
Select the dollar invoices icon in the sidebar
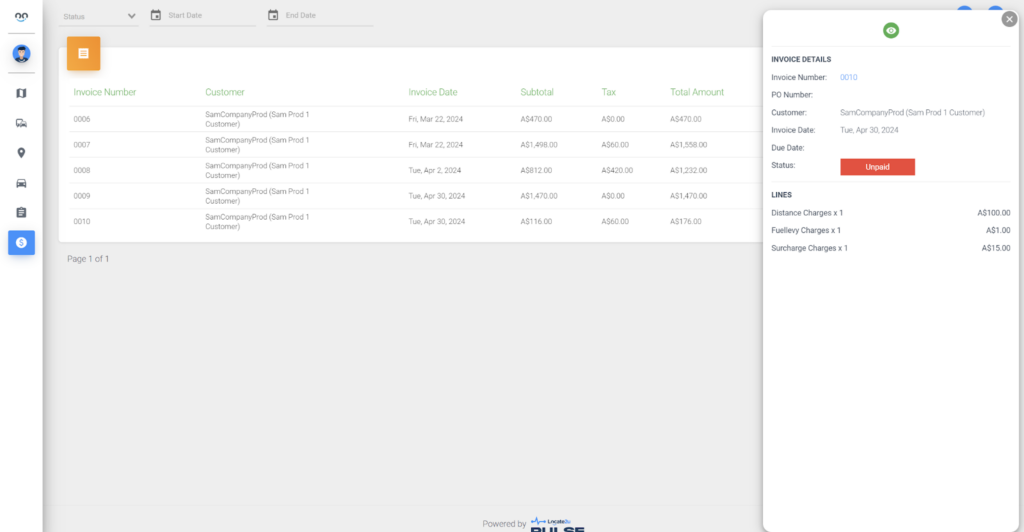[x=22, y=242]
